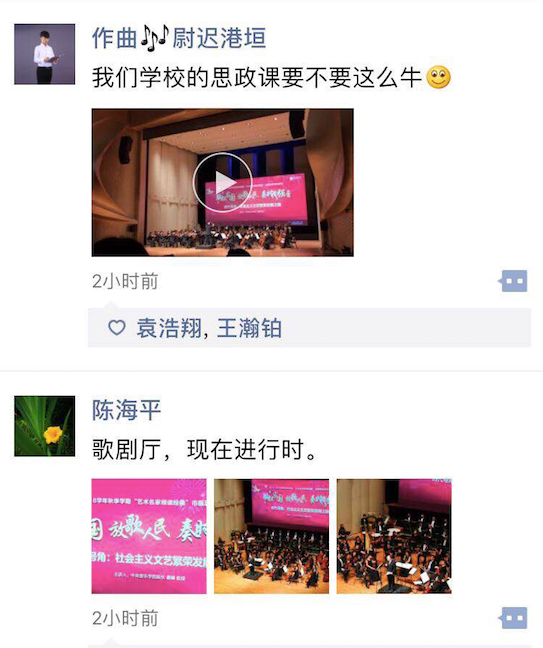Select the 歌剧厅 post text
The image size is (543, 648).
click(x=205, y=450)
